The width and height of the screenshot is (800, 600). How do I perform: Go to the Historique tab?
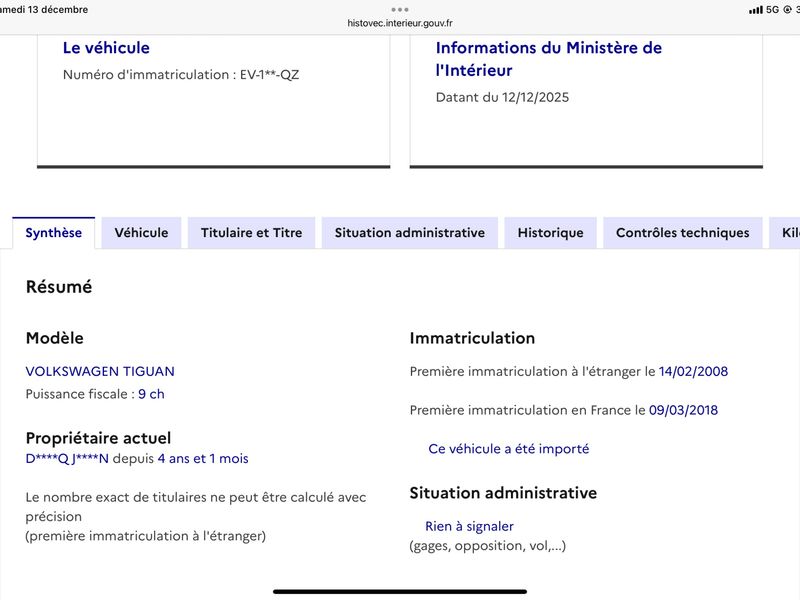pos(550,233)
